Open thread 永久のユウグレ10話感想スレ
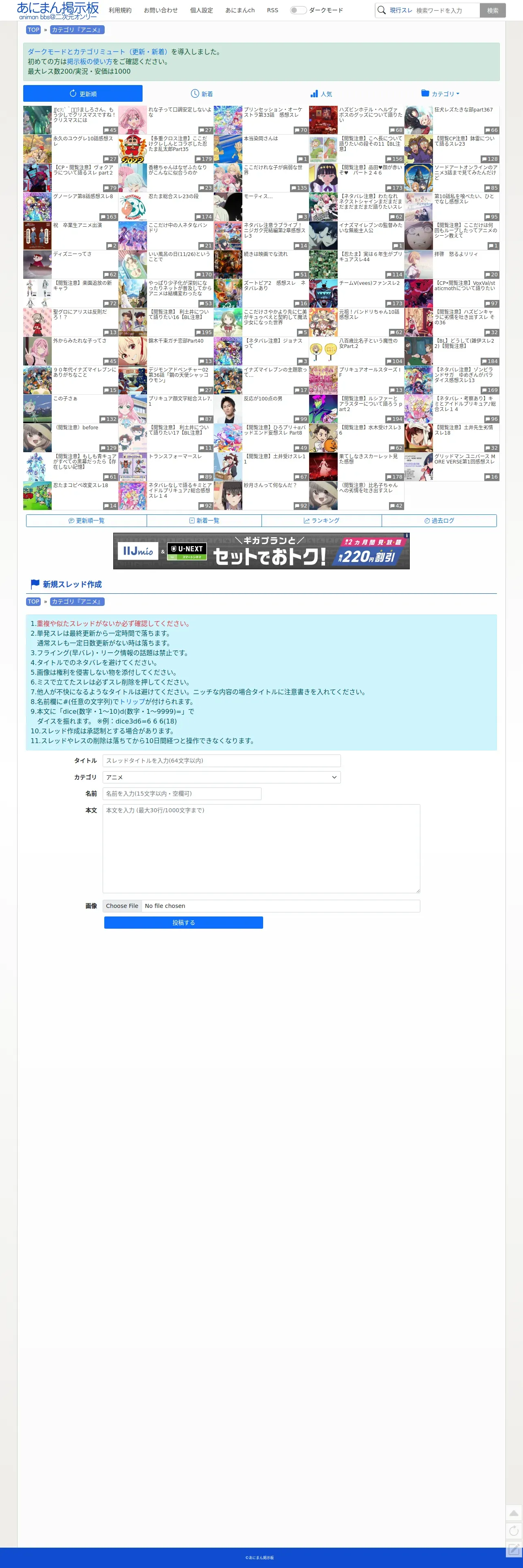The width and height of the screenshot is (523, 1568). coord(84,141)
